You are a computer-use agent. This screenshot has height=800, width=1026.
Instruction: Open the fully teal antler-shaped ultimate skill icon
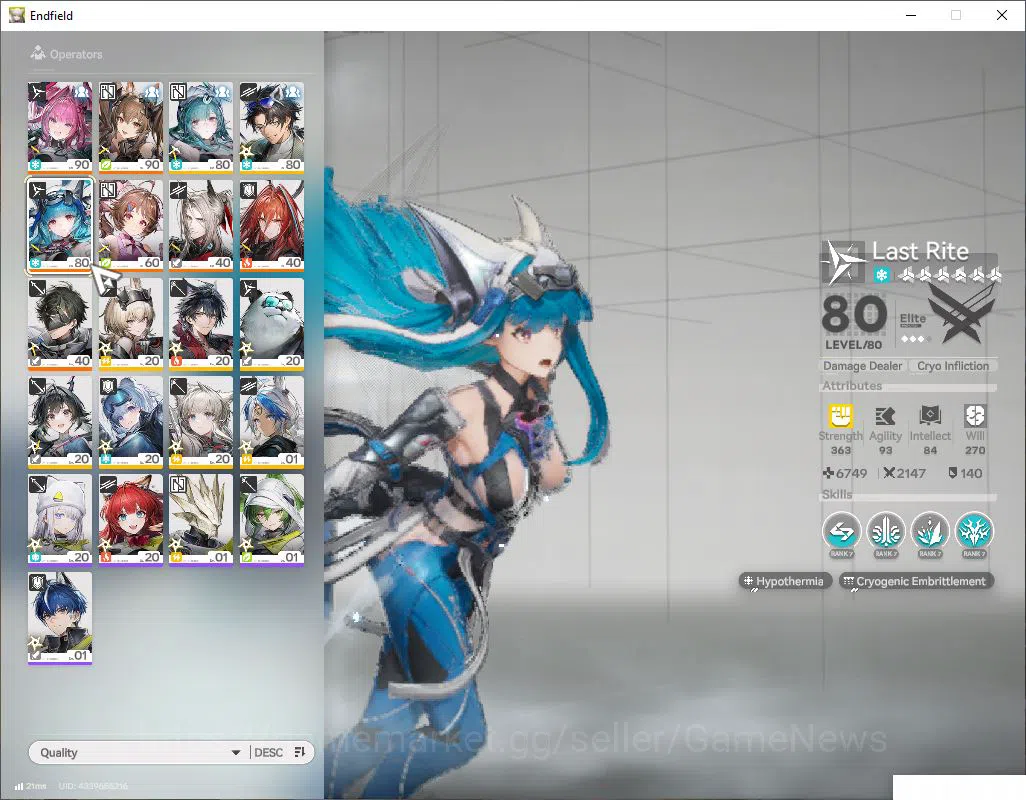(x=974, y=532)
